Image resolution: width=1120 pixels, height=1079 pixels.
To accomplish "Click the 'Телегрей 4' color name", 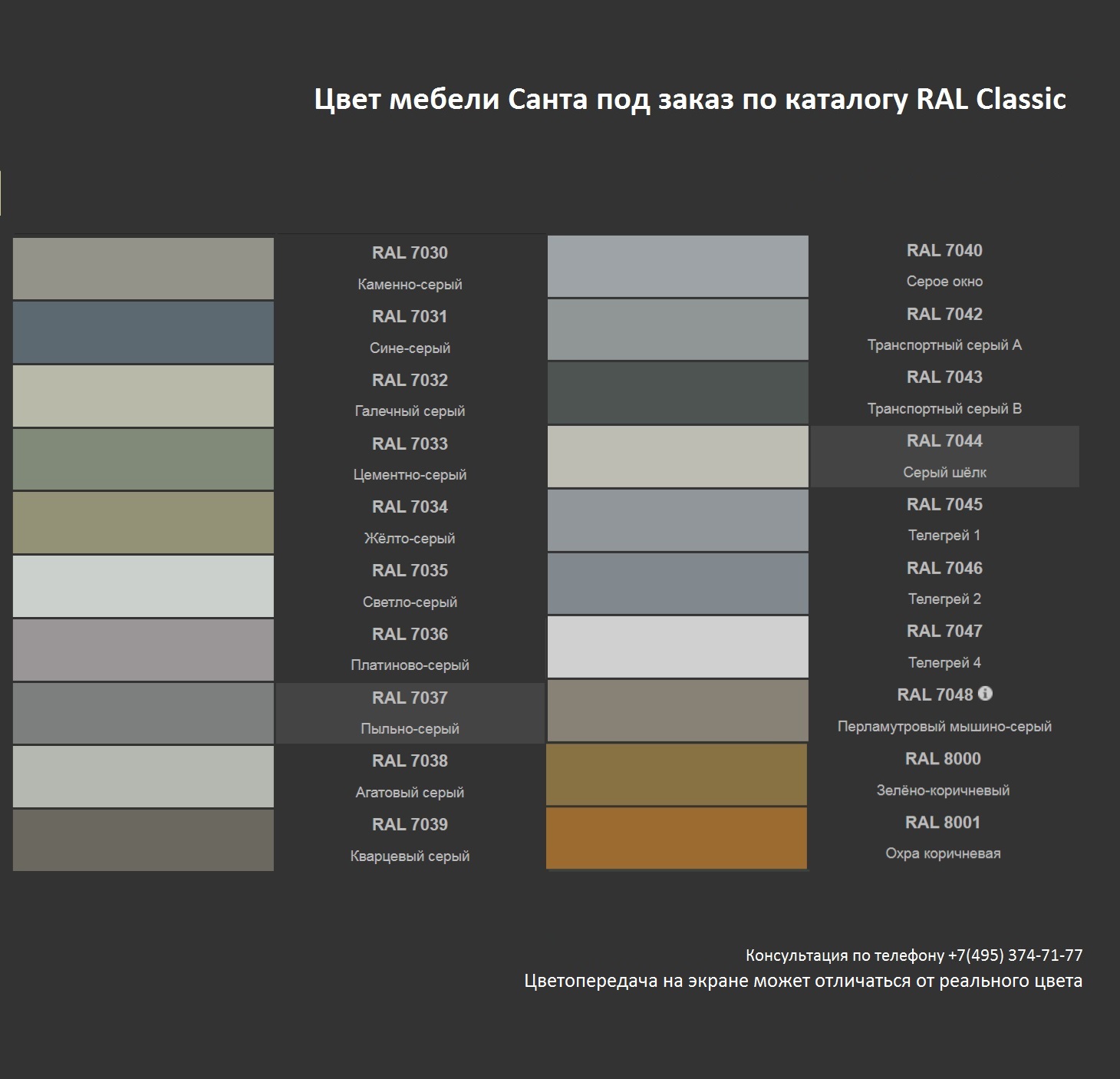I will coord(944,663).
